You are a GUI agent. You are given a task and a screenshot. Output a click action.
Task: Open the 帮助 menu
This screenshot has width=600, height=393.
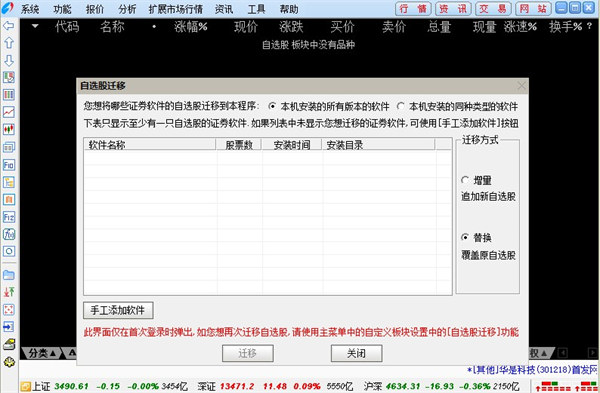(289, 9)
